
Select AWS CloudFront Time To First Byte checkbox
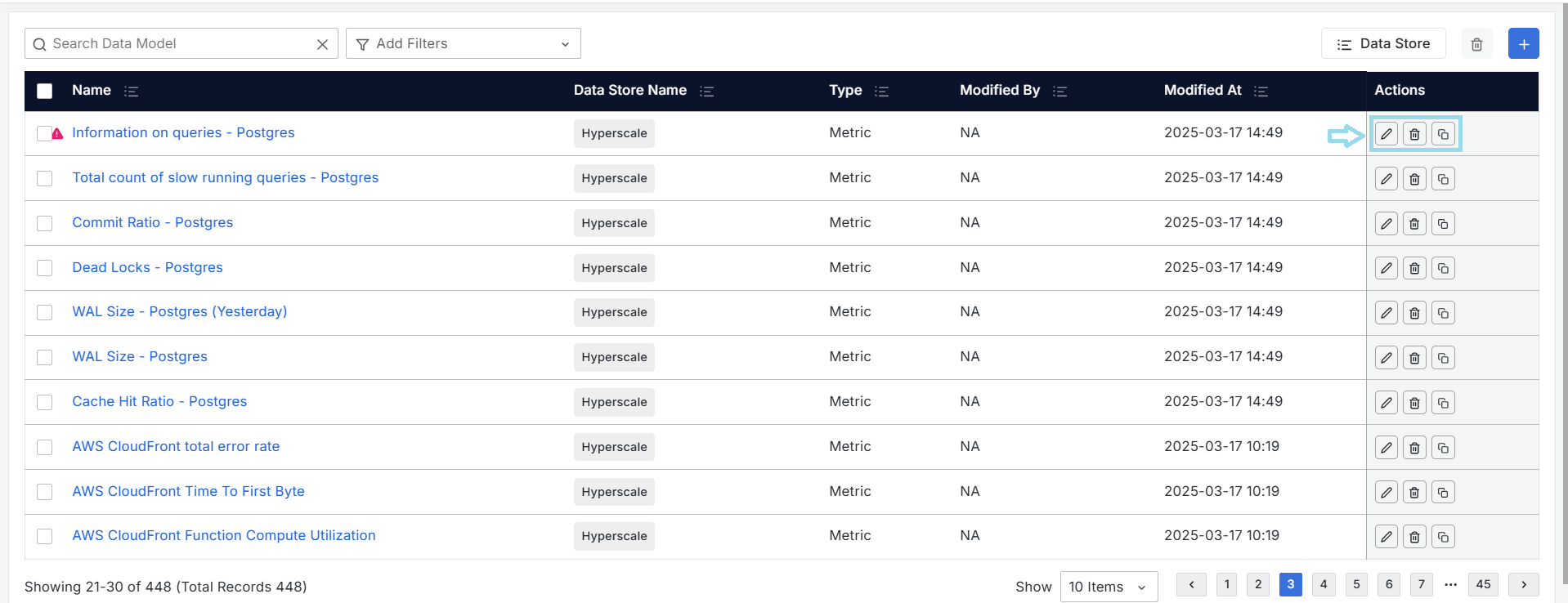45,492
